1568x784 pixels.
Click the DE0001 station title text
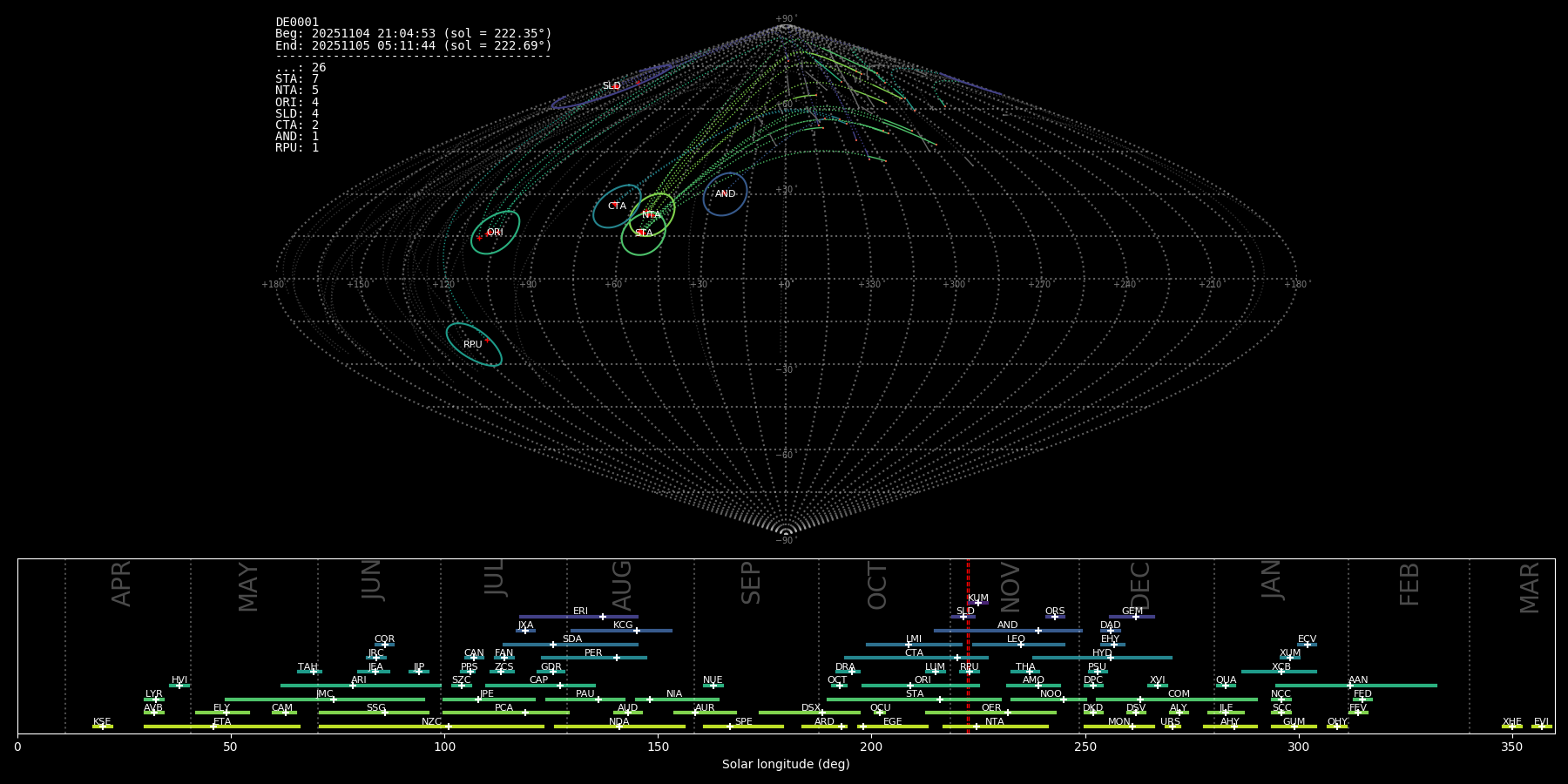[297, 23]
